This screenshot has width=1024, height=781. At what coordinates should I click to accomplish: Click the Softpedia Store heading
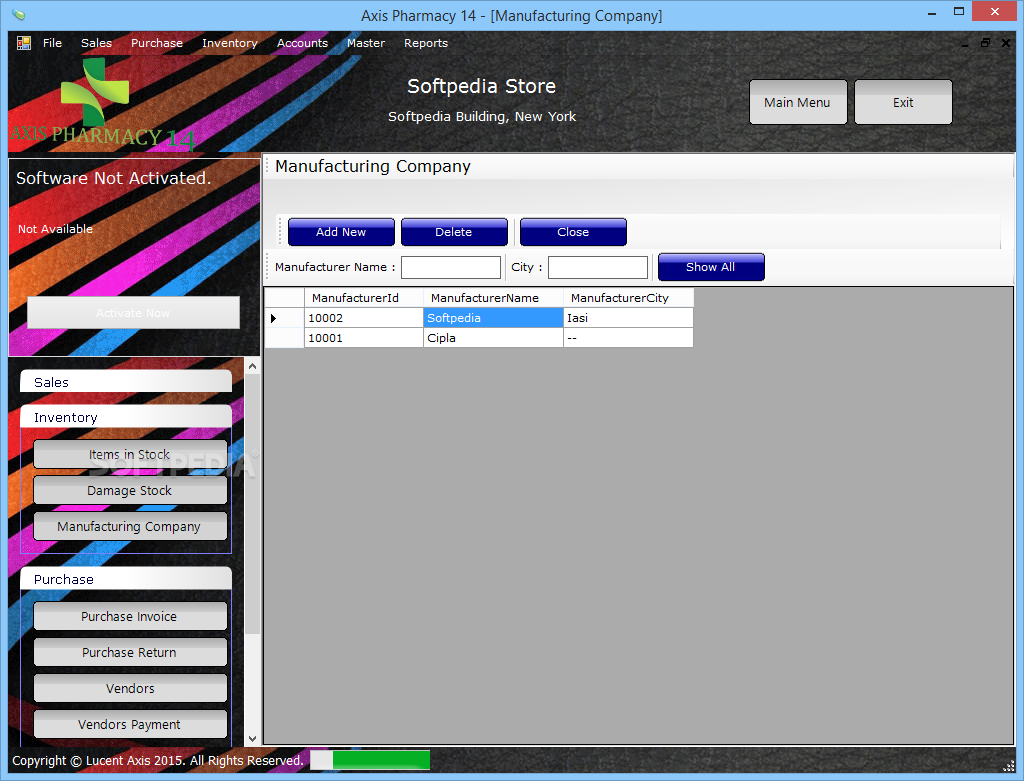[481, 86]
